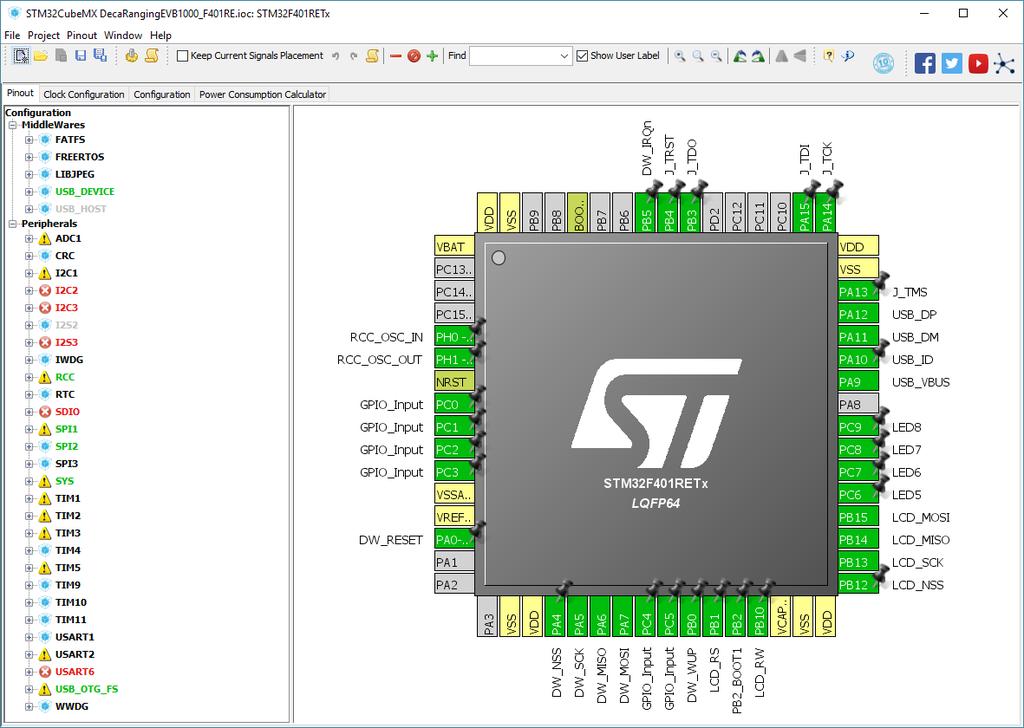Expand the FATFS tree node
Image resolution: width=1024 pixels, height=728 pixels.
29,140
